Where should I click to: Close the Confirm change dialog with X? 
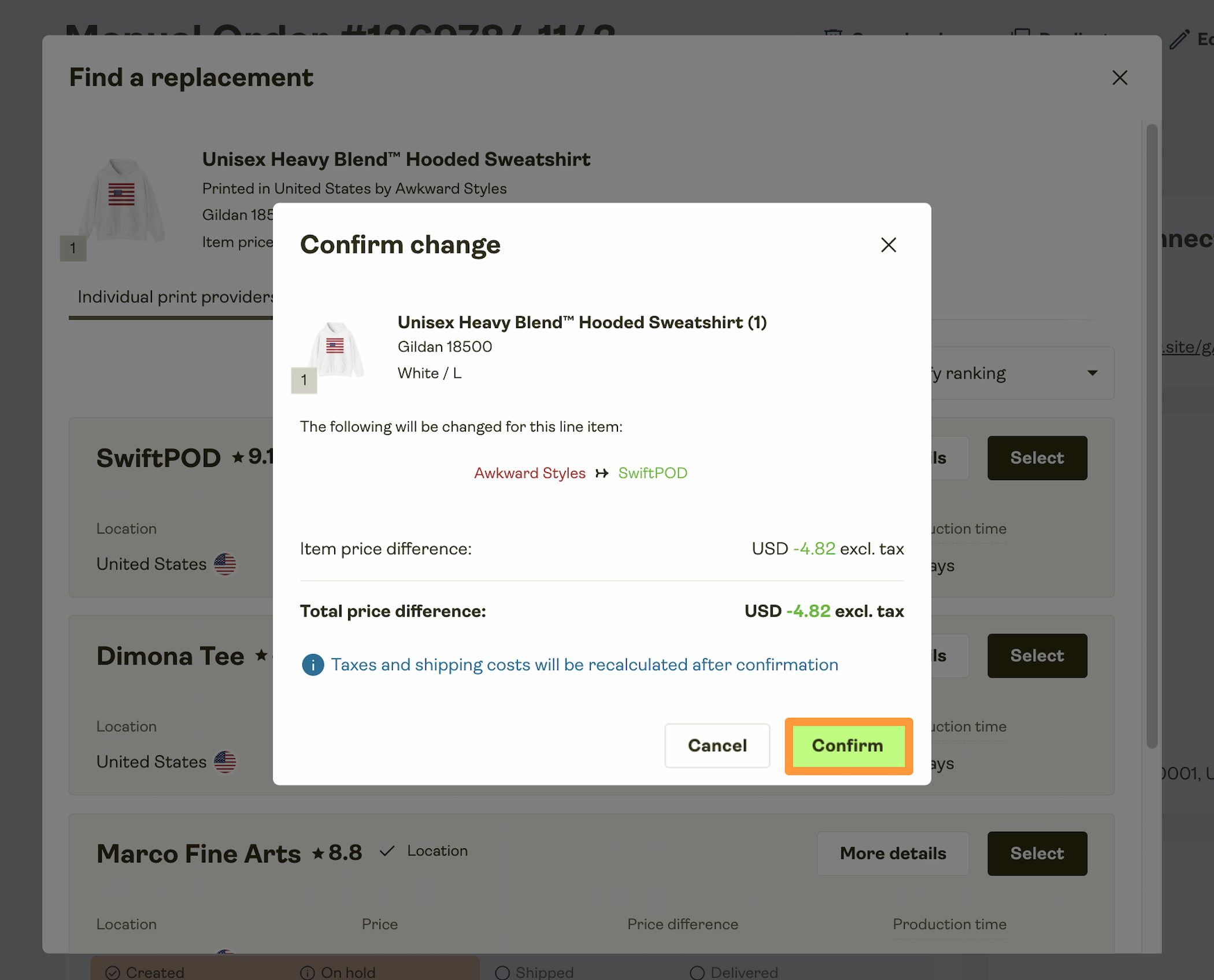(x=889, y=245)
